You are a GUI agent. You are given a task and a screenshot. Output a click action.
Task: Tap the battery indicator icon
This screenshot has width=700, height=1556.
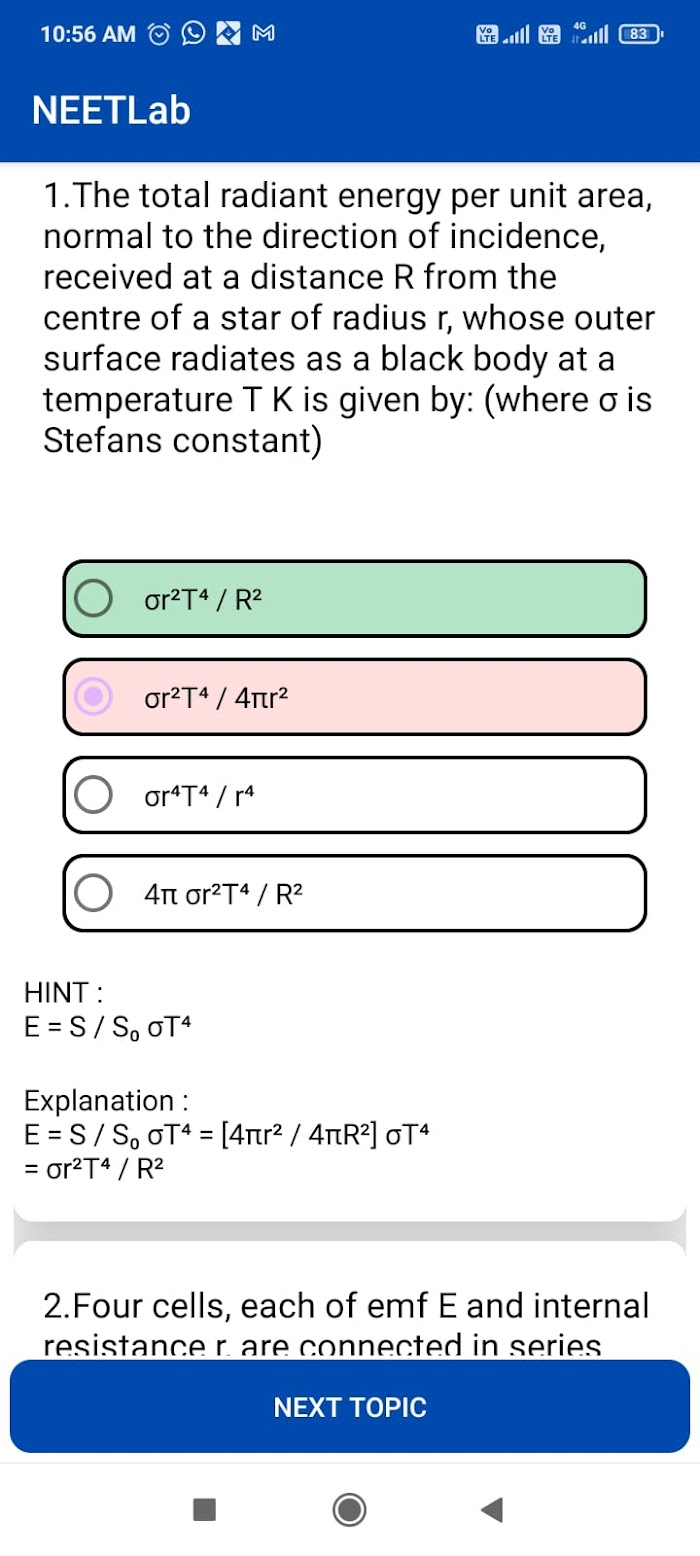tap(641, 34)
